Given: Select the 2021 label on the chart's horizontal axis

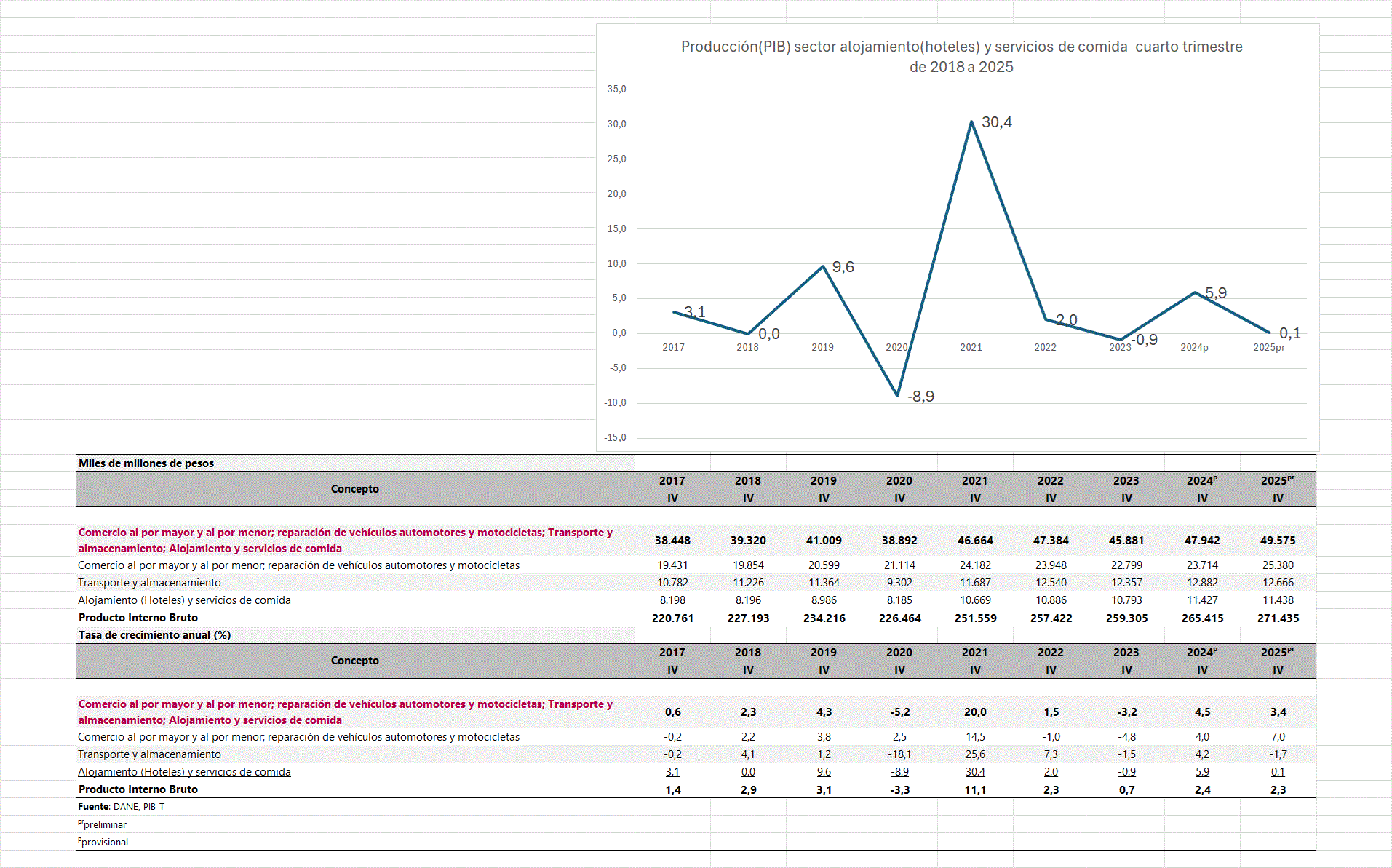Looking at the screenshot, I should pos(971,348).
